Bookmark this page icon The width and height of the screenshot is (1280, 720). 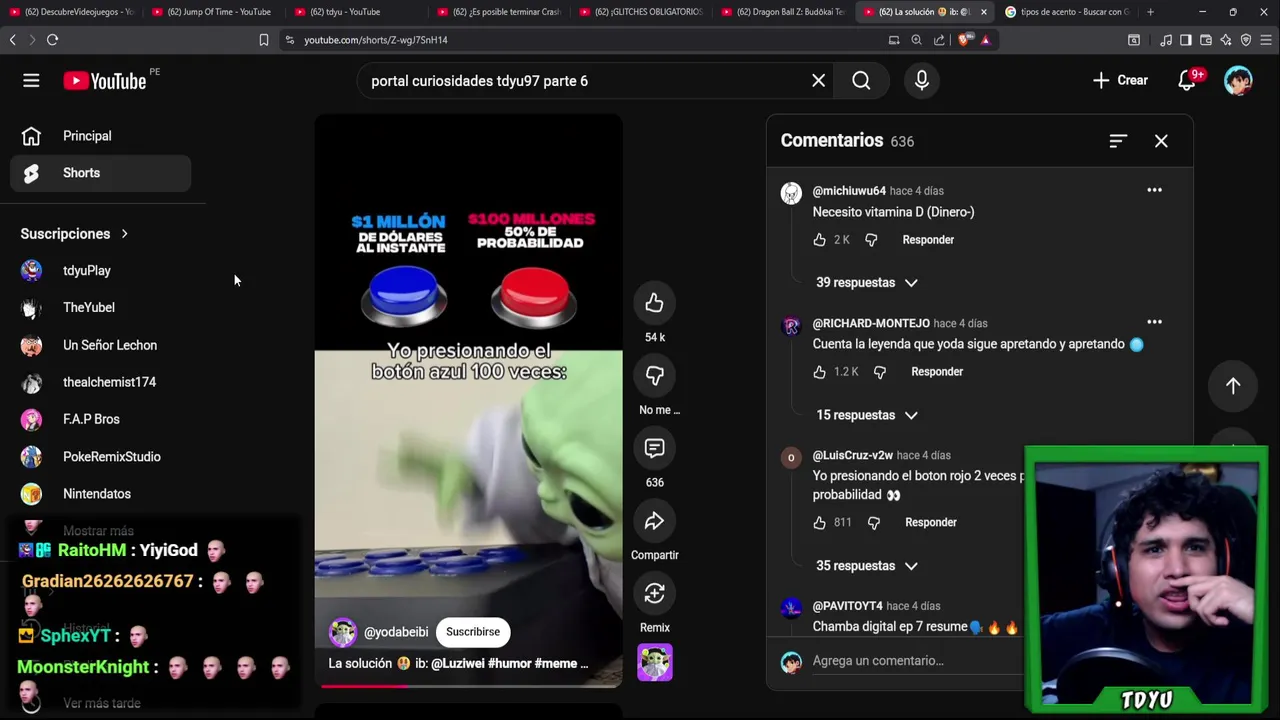click(264, 40)
